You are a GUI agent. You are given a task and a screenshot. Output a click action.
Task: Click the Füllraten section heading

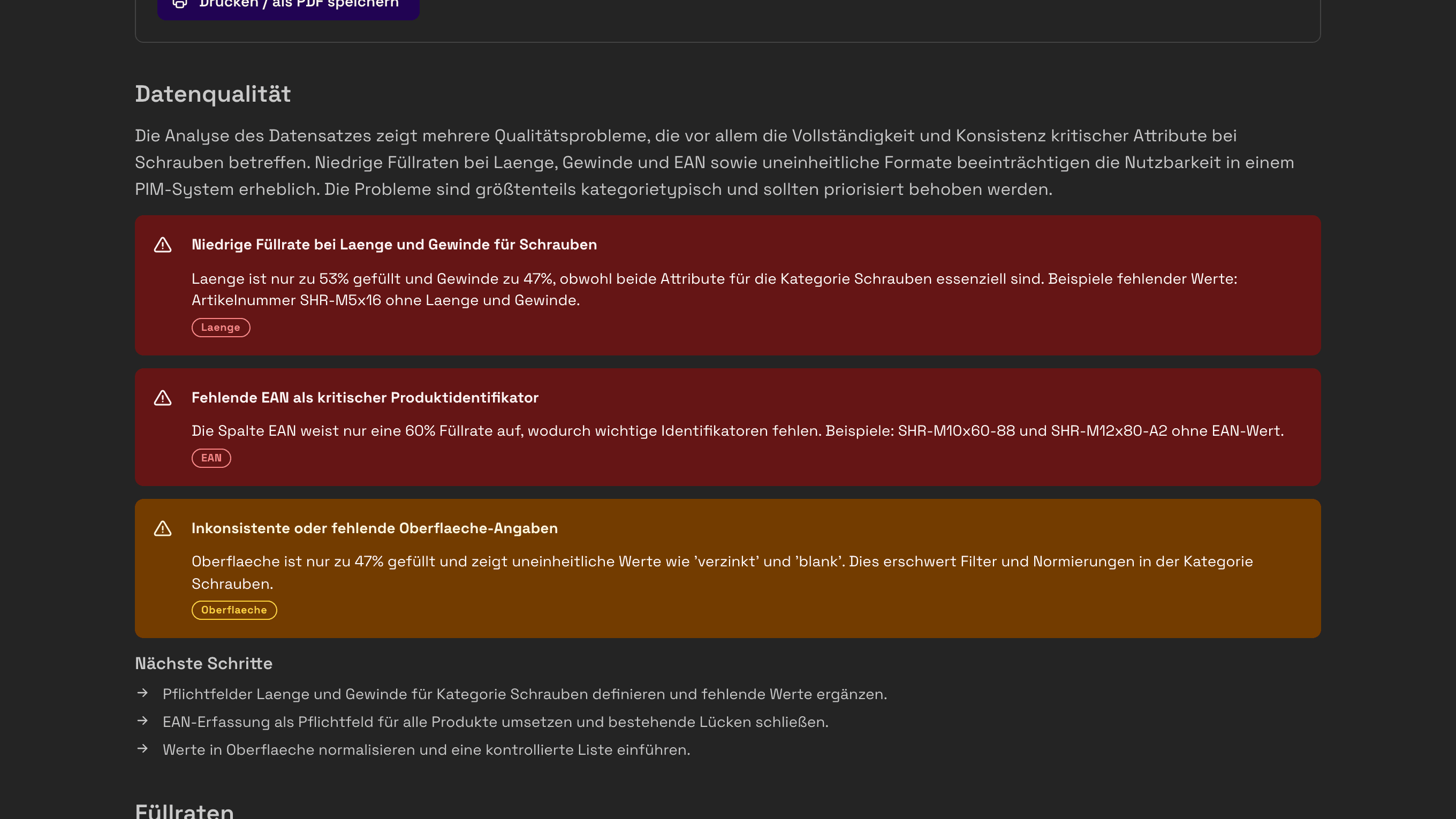pyautogui.click(x=185, y=810)
